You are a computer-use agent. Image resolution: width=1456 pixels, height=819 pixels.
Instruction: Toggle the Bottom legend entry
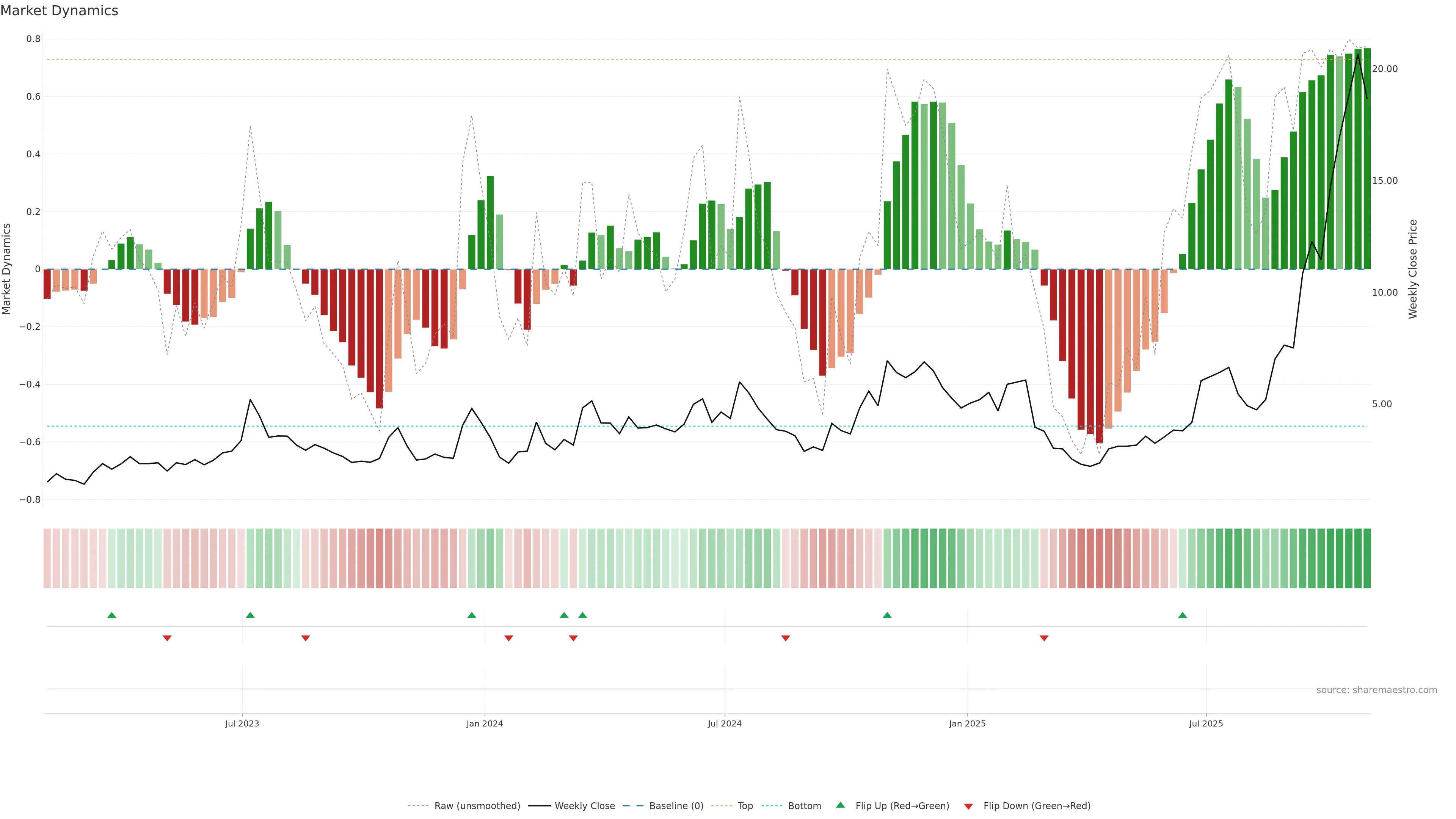(804, 806)
